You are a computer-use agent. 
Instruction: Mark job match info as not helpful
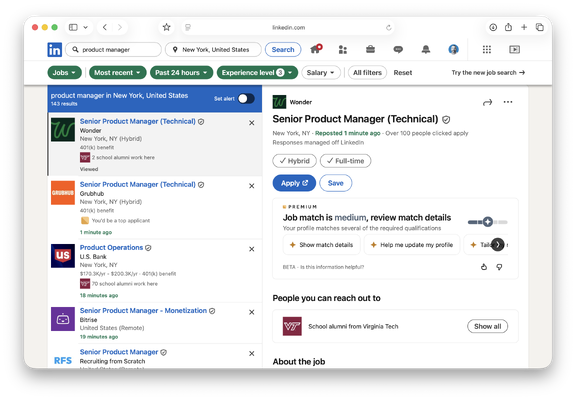click(x=499, y=267)
